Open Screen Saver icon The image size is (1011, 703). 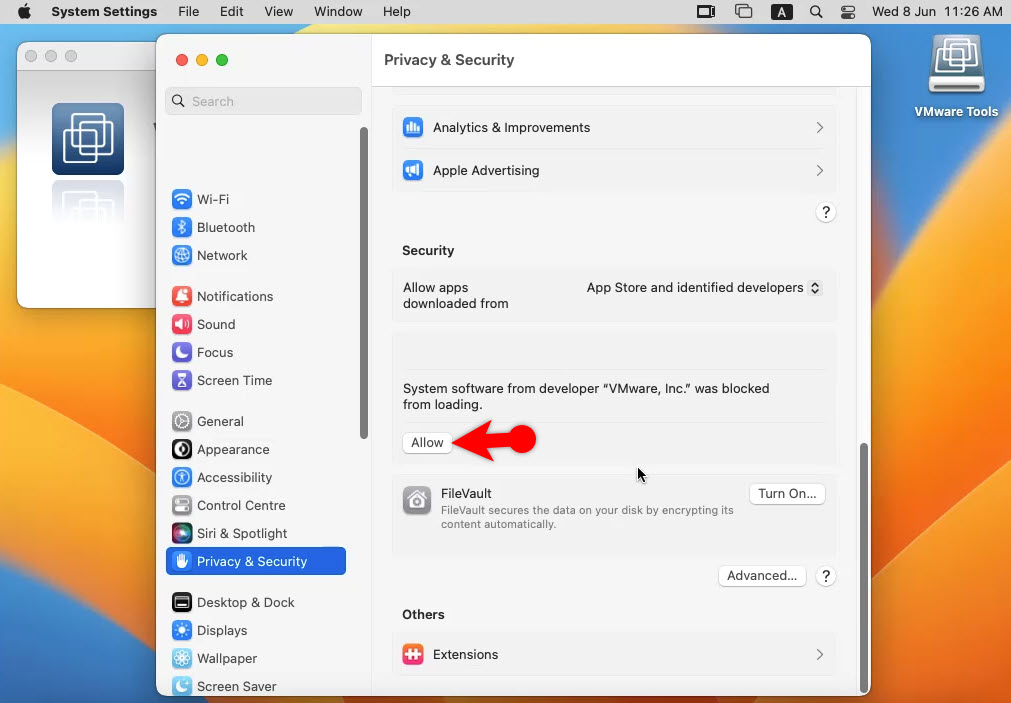[x=182, y=686]
